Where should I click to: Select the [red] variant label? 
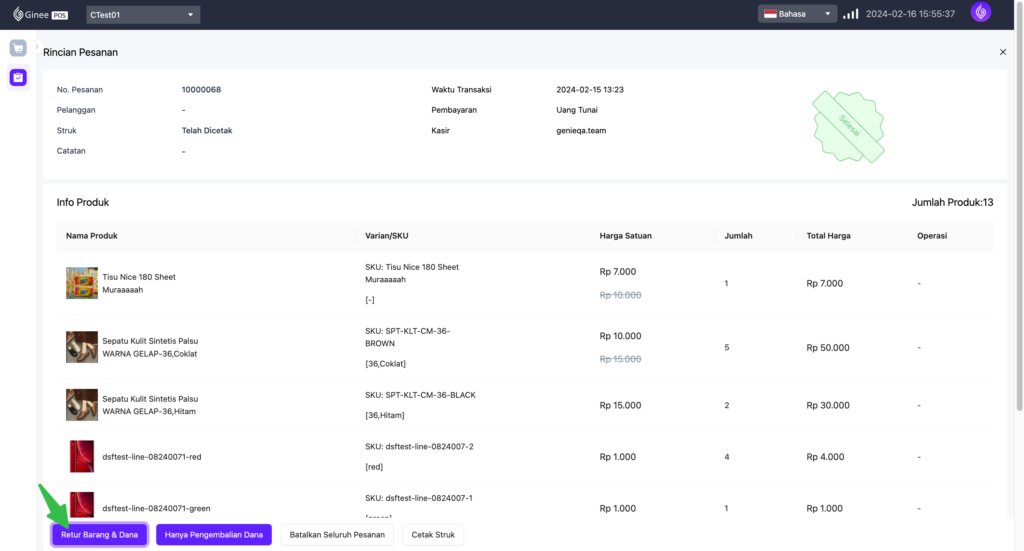pyautogui.click(x=374, y=467)
